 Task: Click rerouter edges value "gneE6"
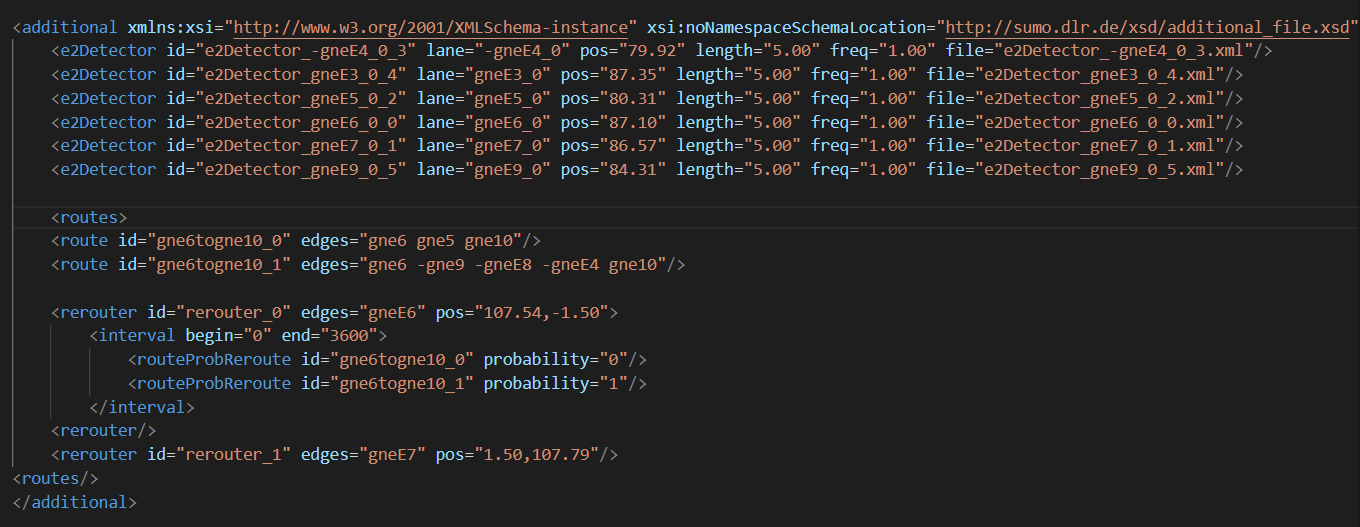pos(392,313)
